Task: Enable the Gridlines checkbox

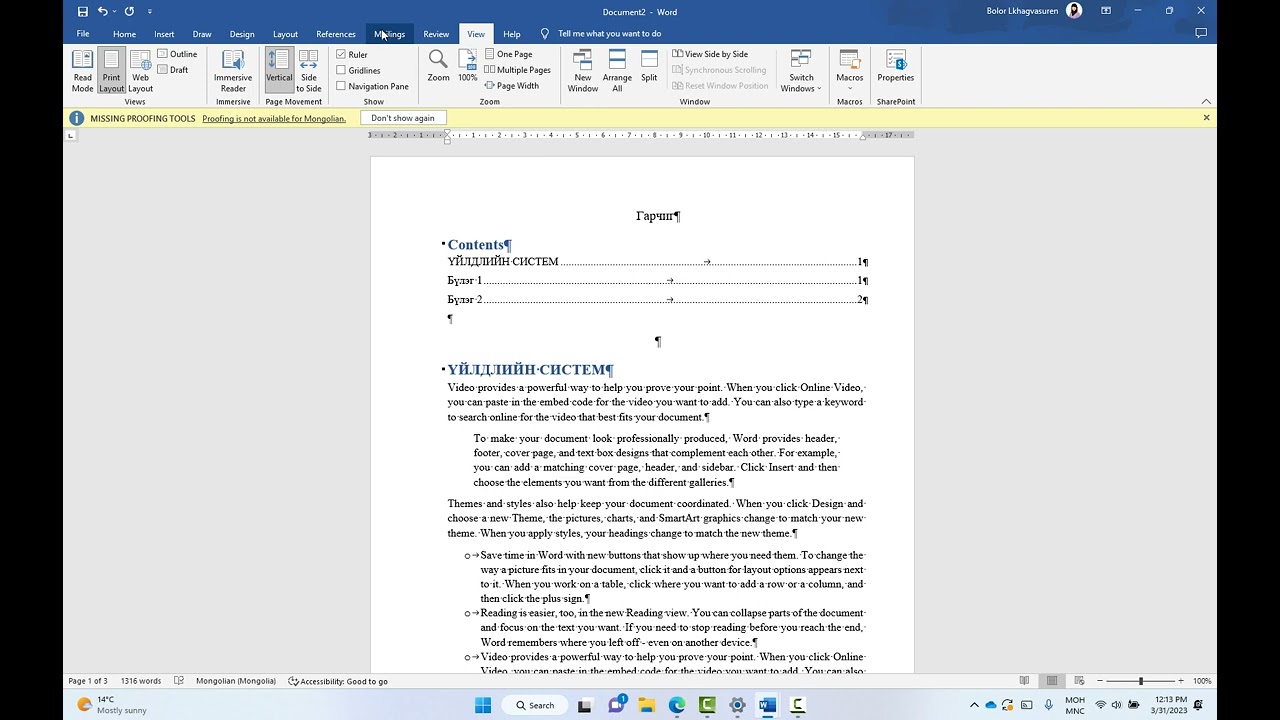Action: click(x=341, y=70)
